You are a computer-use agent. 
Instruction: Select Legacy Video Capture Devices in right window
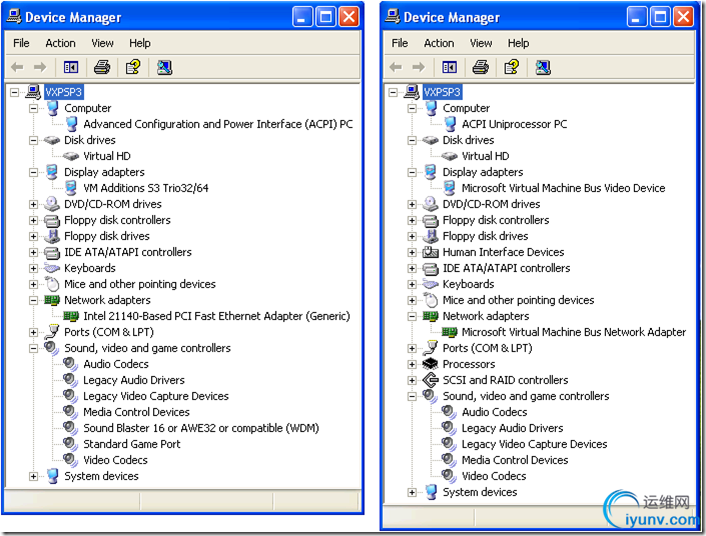tap(534, 444)
